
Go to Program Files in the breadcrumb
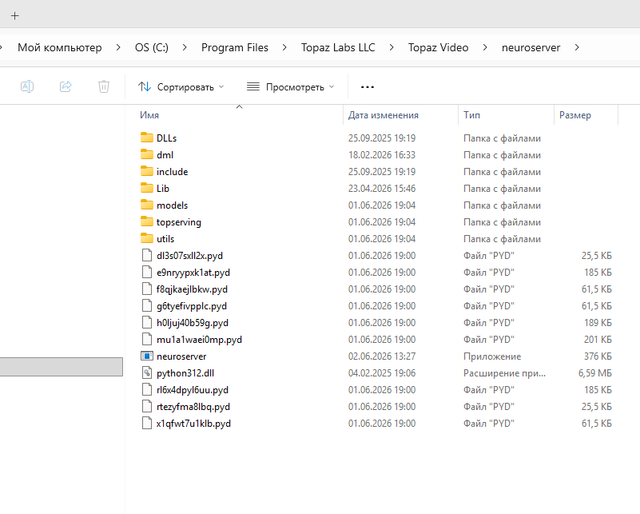point(235,47)
